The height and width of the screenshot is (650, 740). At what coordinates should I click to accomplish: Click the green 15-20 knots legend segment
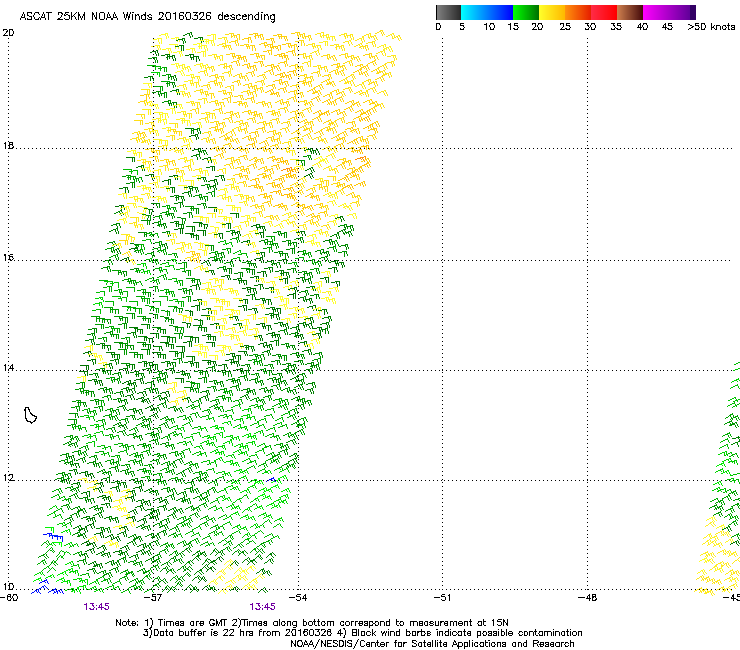pos(526,12)
